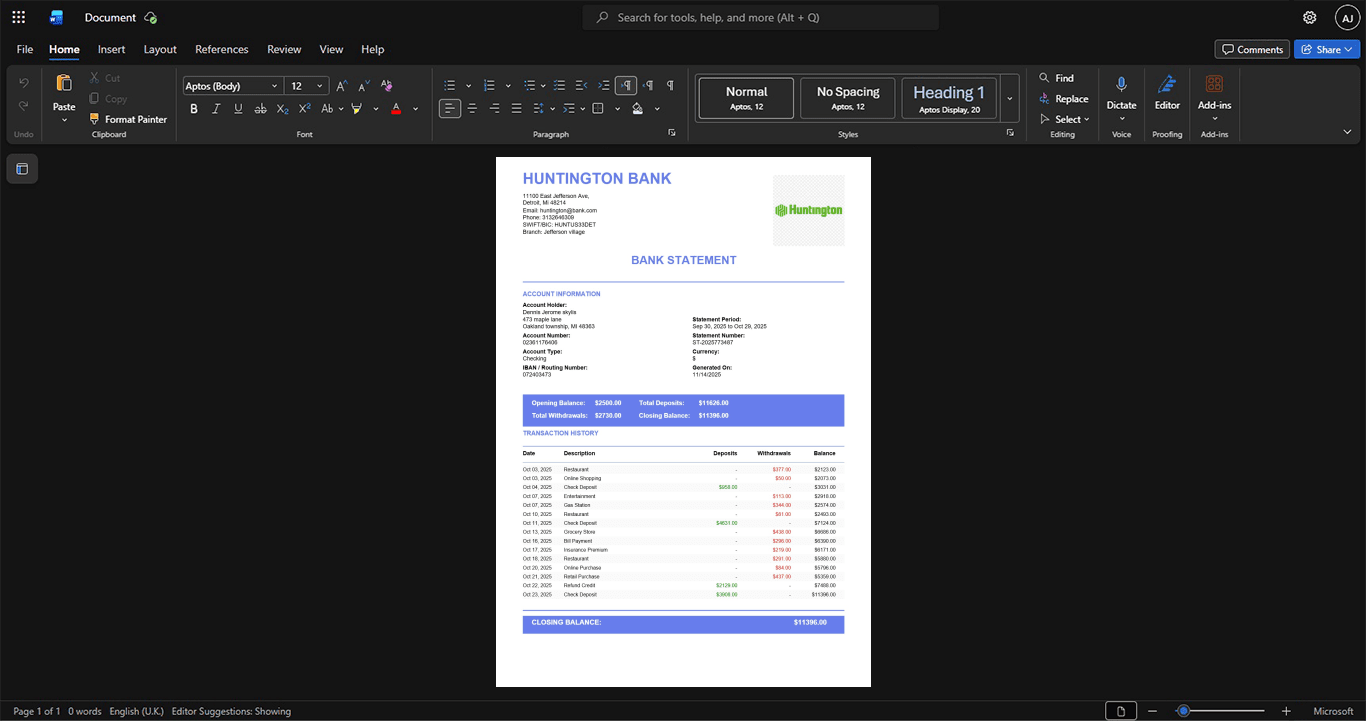Shrink font size with the smaller A icon
This screenshot has width=1366, height=721.
[364, 86]
